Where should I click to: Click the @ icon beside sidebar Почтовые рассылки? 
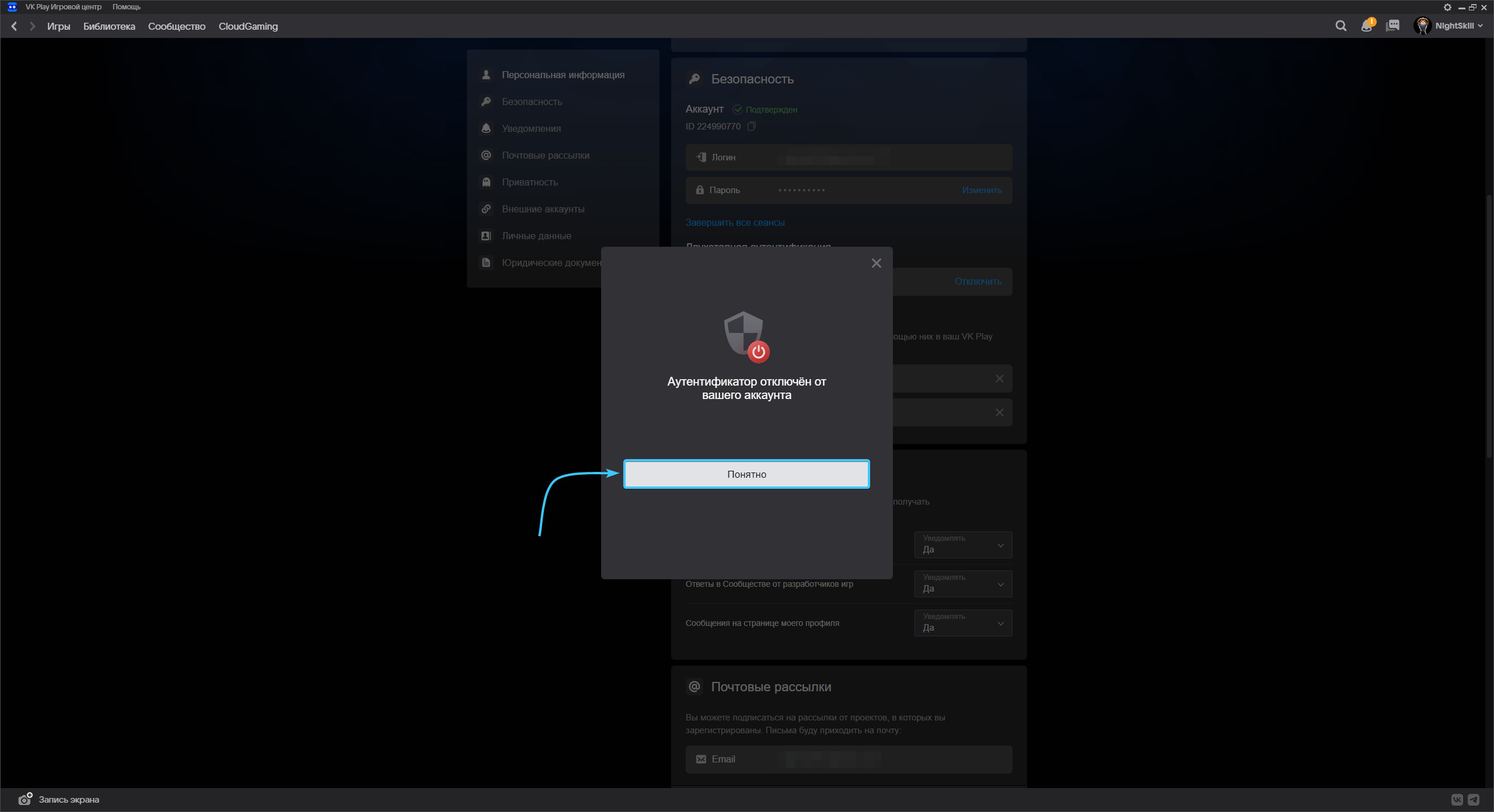[x=486, y=155]
